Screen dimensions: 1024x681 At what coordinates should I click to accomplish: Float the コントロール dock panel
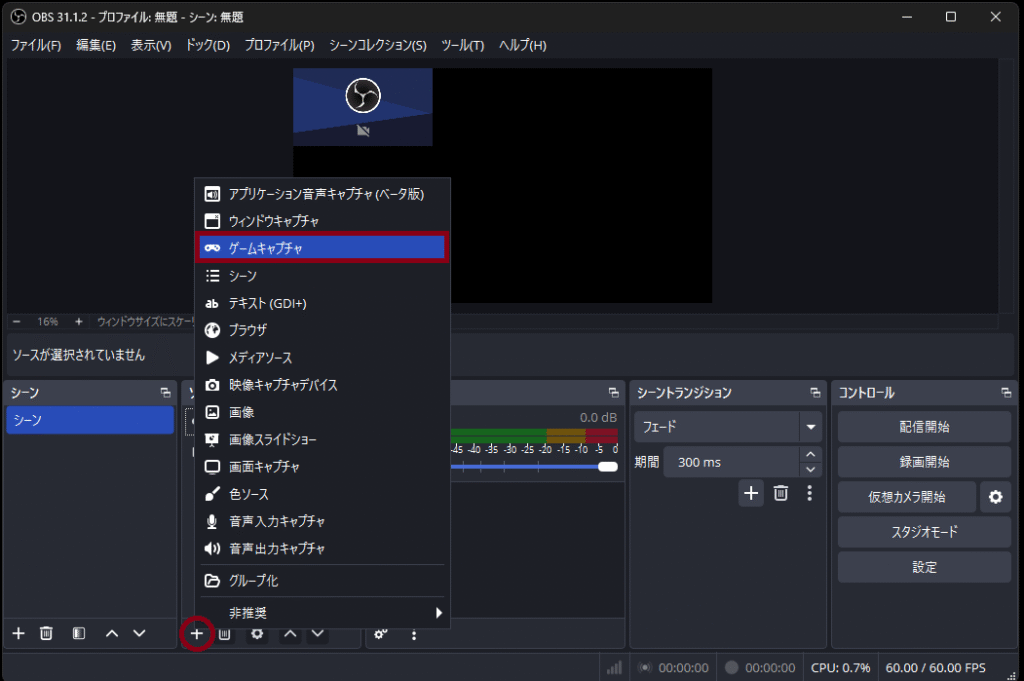(1006, 392)
